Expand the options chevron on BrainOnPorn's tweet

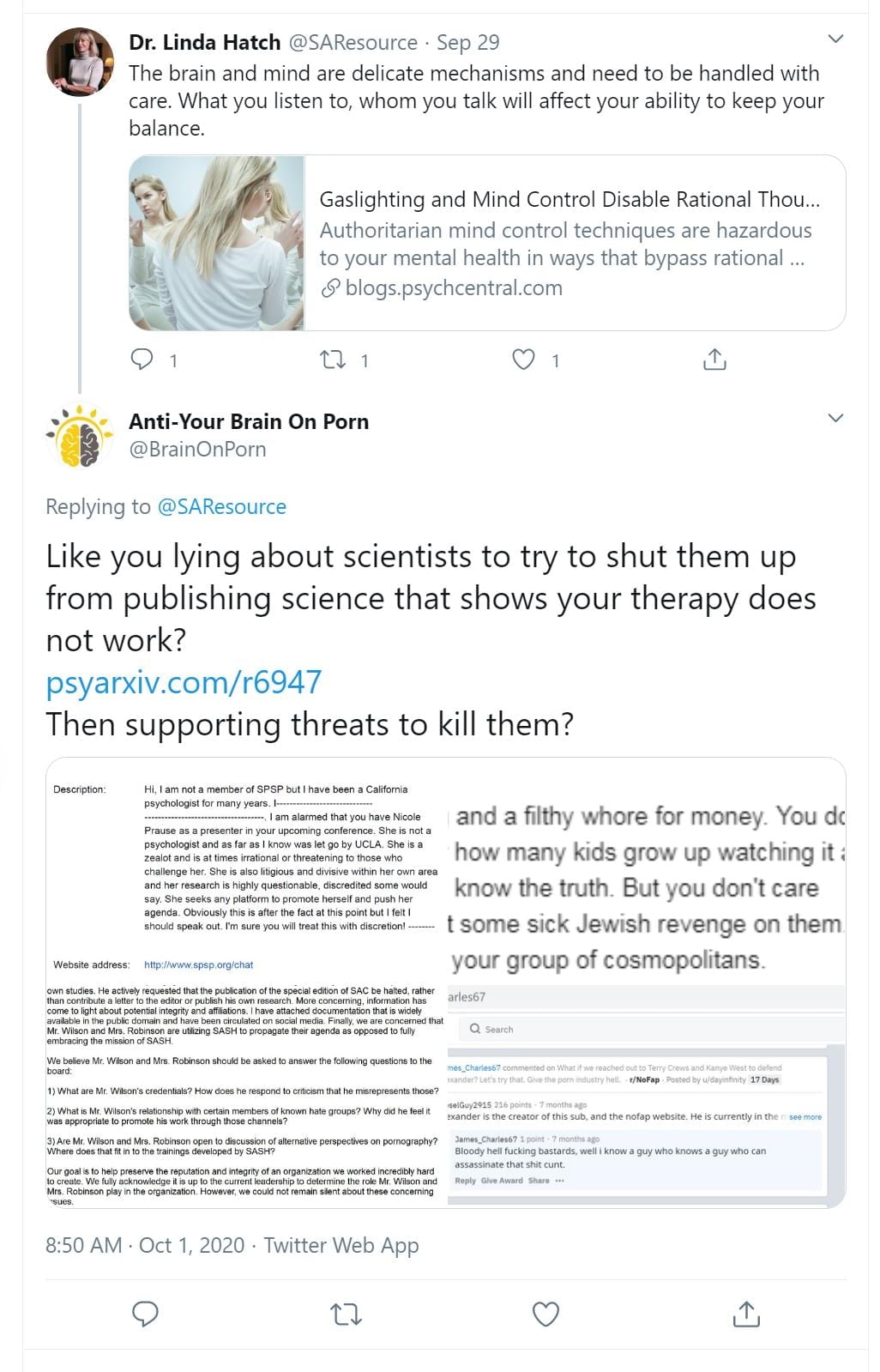click(x=835, y=419)
